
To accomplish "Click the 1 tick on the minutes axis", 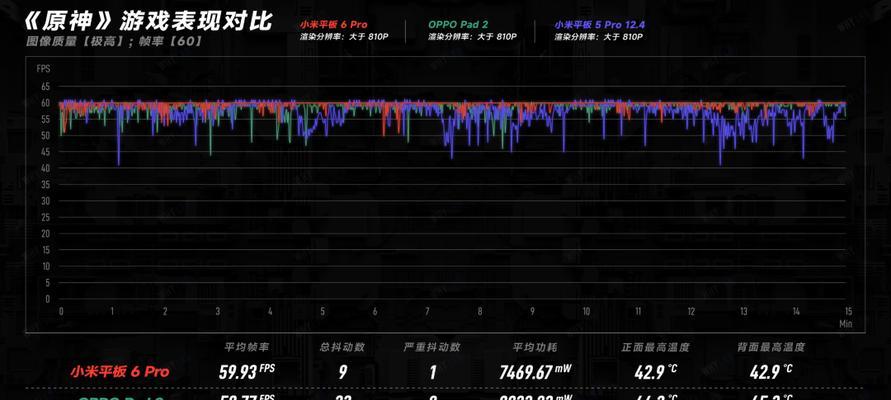I will pyautogui.click(x=113, y=311).
